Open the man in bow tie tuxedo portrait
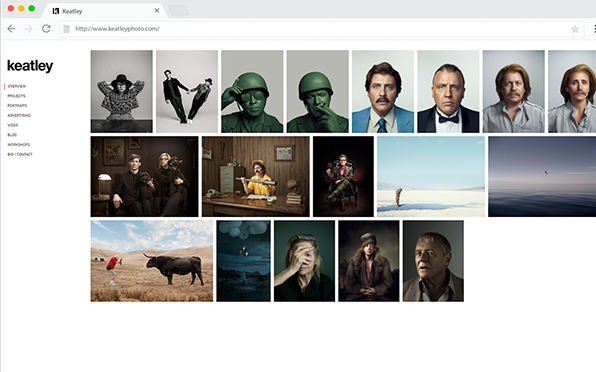596x372 pixels. (448, 92)
